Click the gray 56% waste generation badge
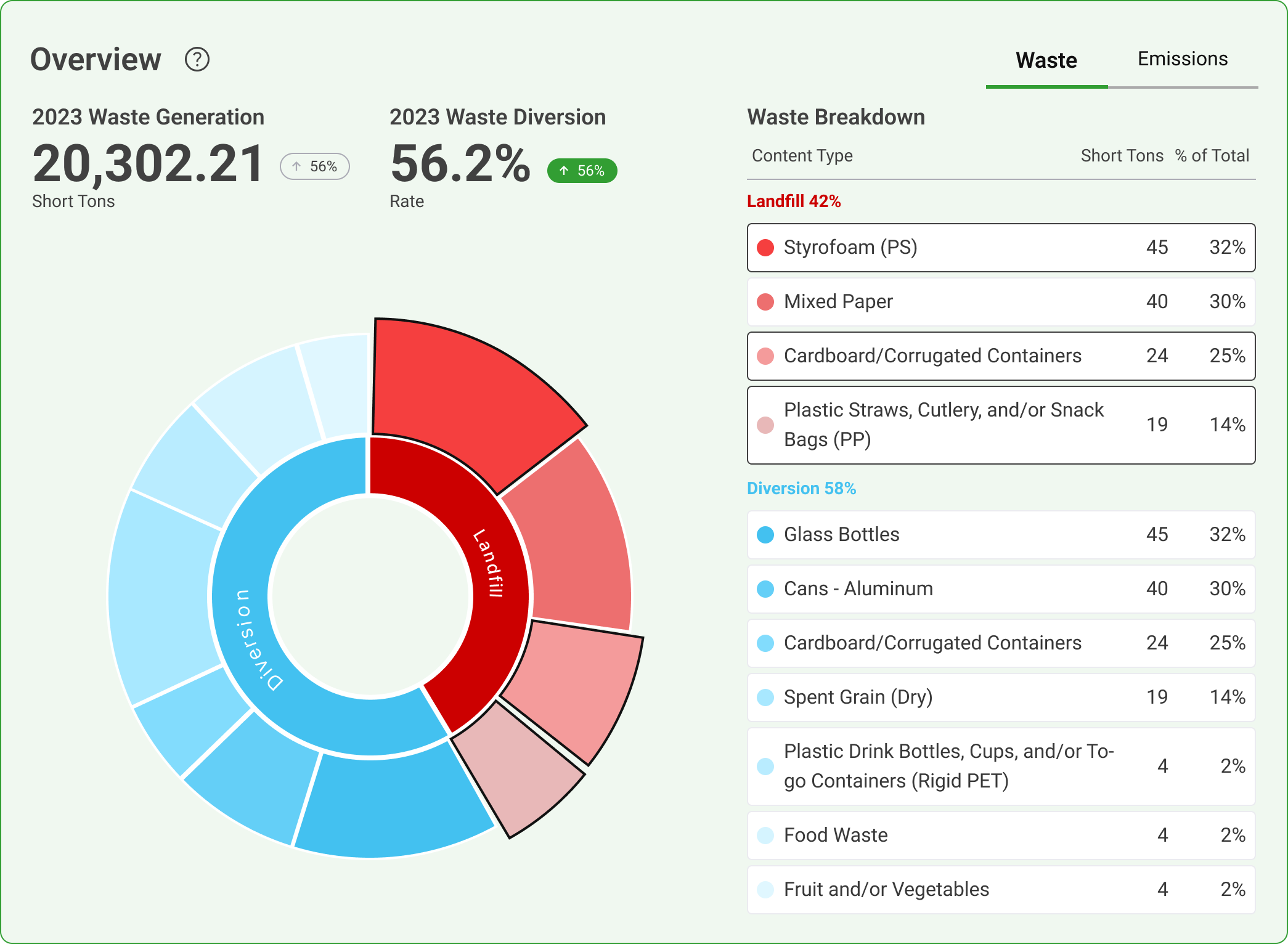1288x944 pixels. [315, 166]
